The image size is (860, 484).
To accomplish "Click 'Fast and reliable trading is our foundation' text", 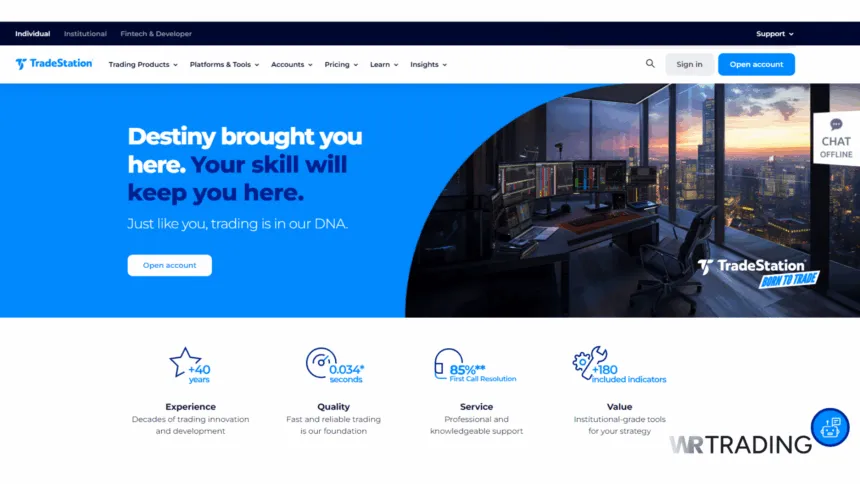I will pyautogui.click(x=333, y=425).
